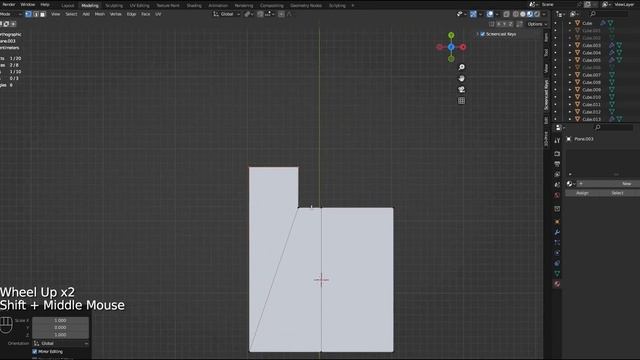
Task: Open the Output properties tab icon
Action: tap(557, 164)
